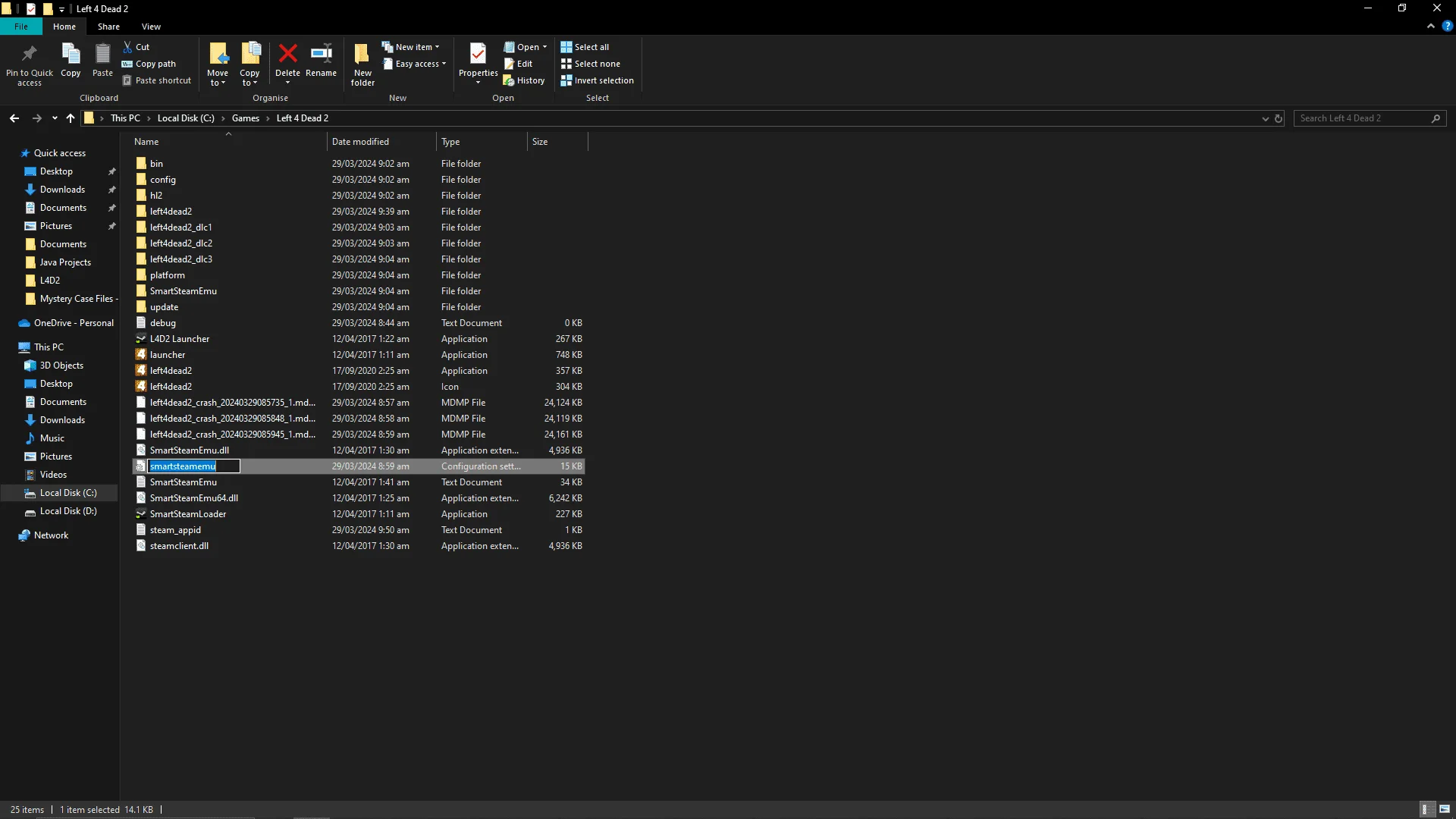The width and height of the screenshot is (1456, 819).
Task: Collapse the ribbon with the chevron
Action: pos(1431,26)
